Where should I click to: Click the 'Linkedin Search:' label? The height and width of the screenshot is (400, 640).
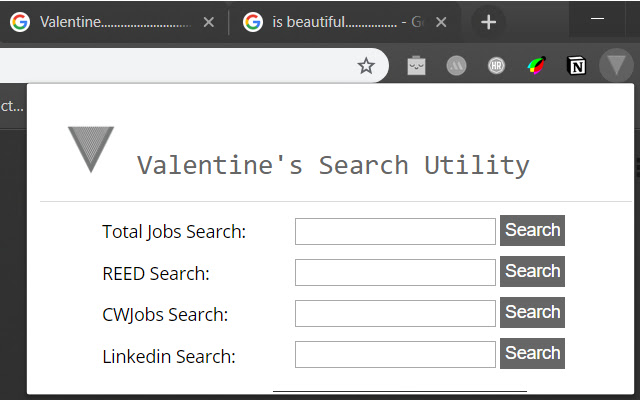click(169, 356)
